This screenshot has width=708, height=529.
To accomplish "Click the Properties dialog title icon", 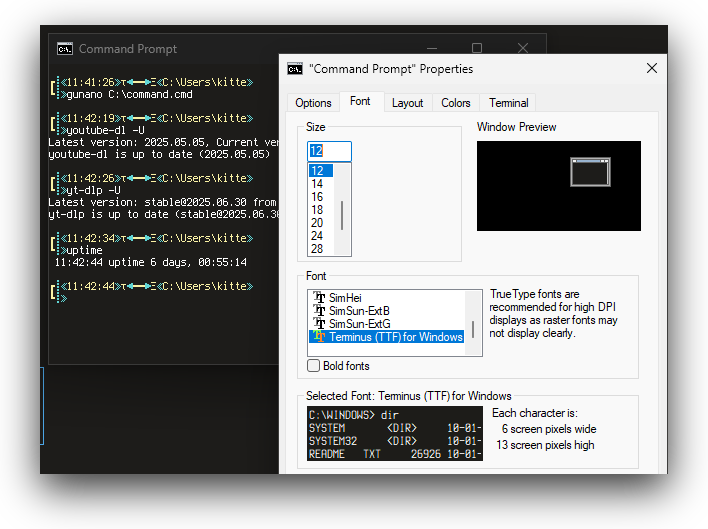I will [295, 69].
